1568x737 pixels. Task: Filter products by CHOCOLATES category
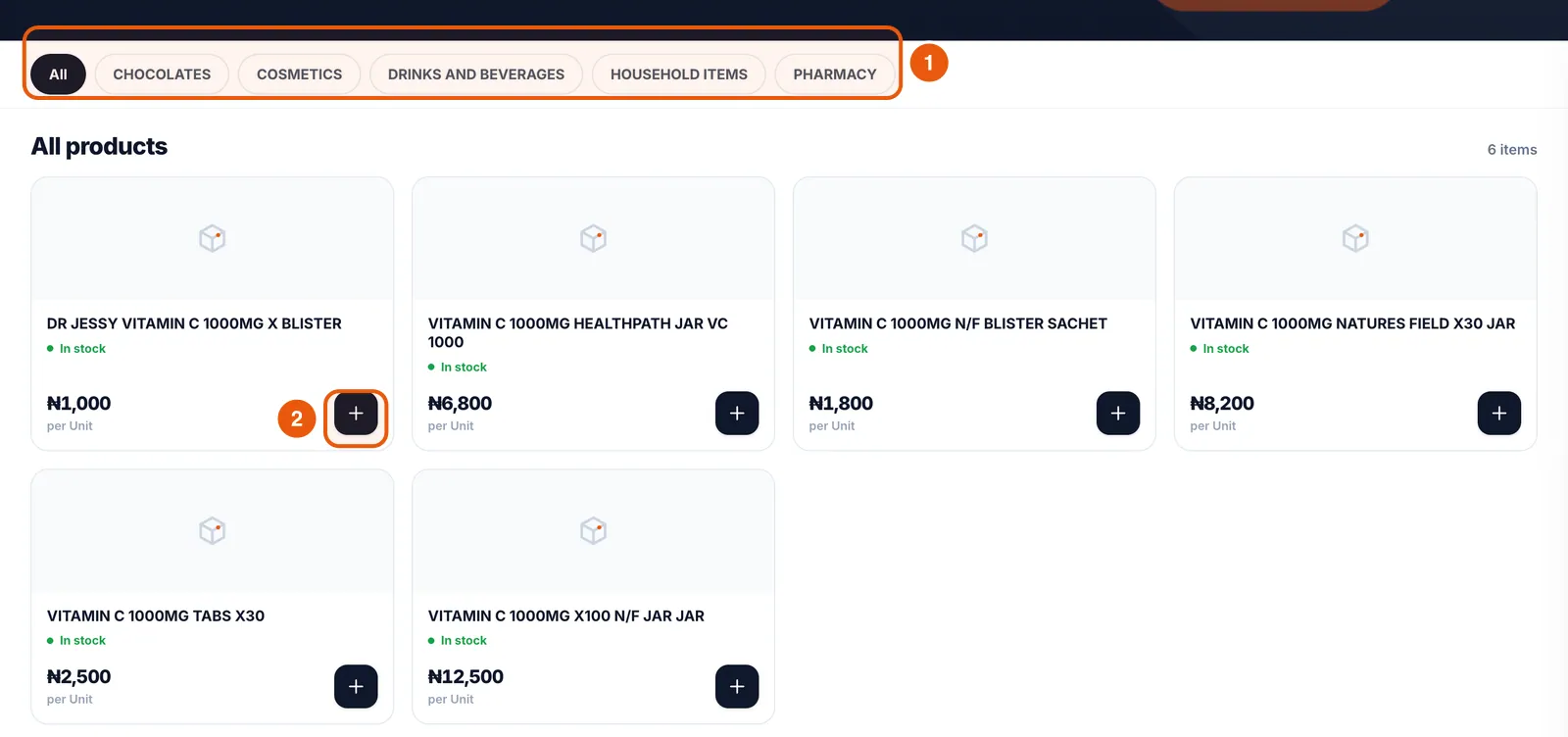click(162, 74)
